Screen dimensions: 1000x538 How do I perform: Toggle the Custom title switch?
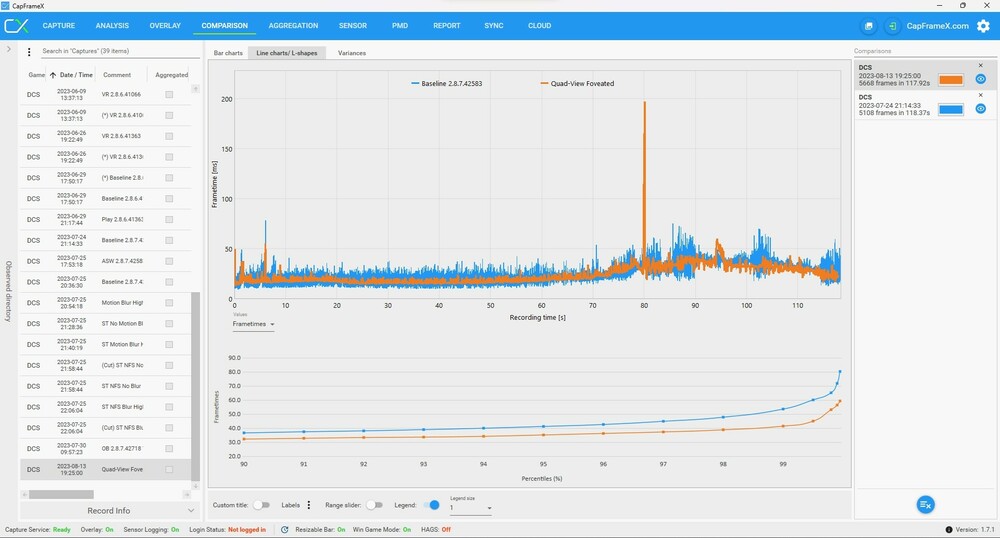click(261, 505)
